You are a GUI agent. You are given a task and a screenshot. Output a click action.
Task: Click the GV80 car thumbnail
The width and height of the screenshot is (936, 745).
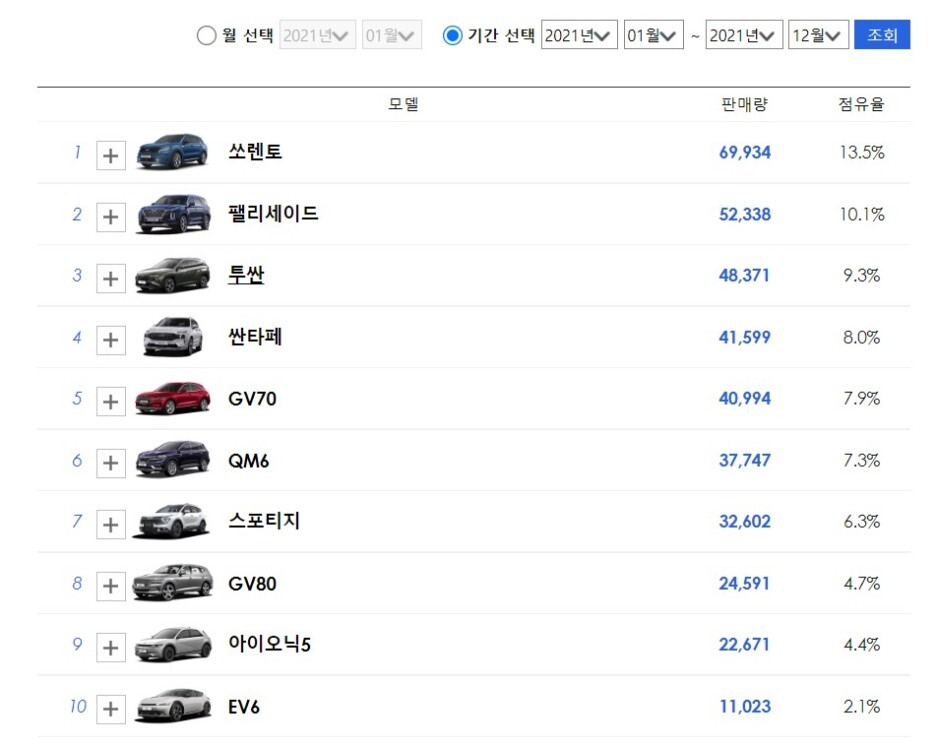172,583
